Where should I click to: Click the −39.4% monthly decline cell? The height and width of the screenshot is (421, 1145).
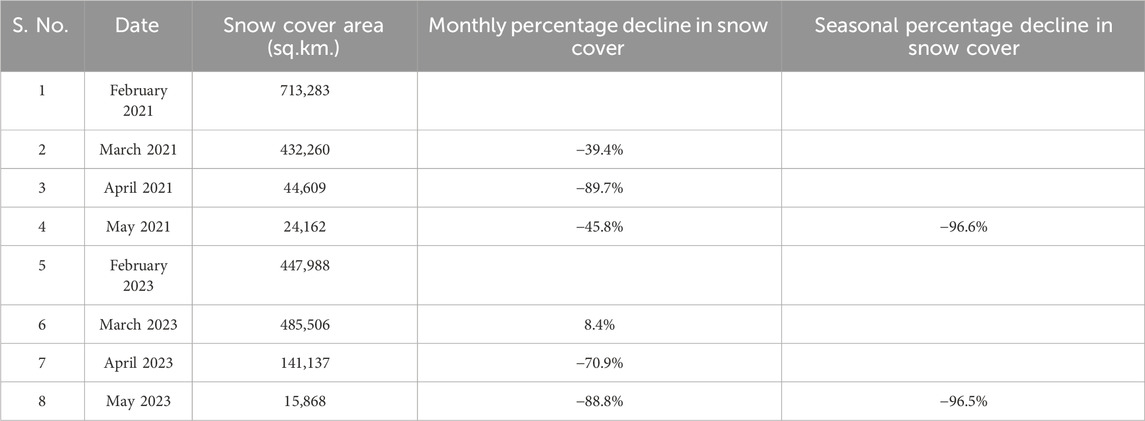click(599, 150)
